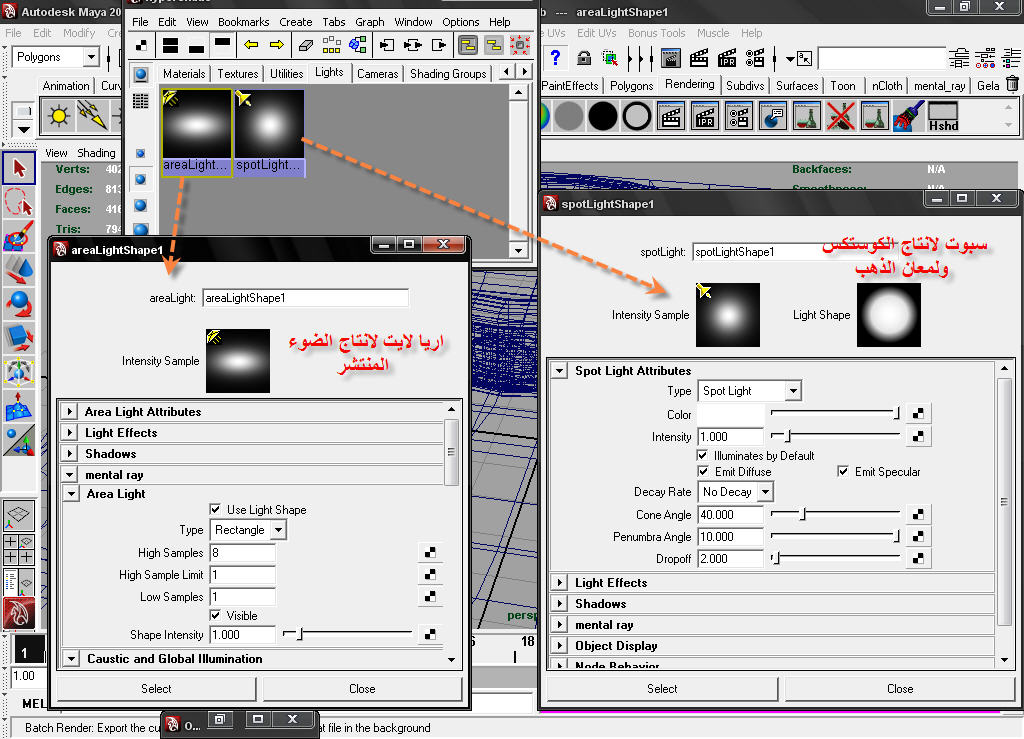Screen dimensions: 1024x739
Task: Click the paint brush shelf icon
Action: 908,116
